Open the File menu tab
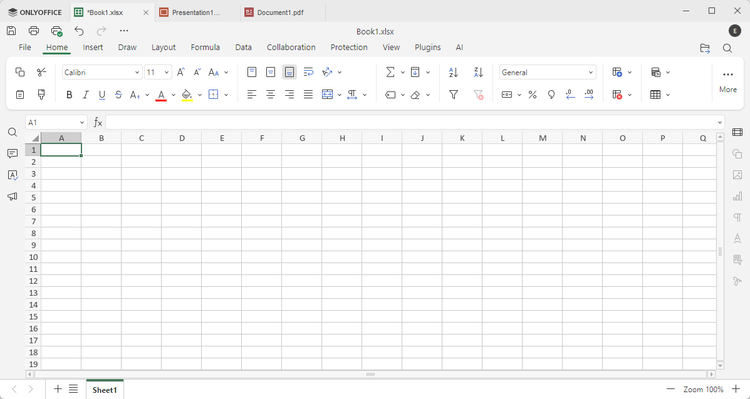This screenshot has height=399, width=750. point(25,47)
